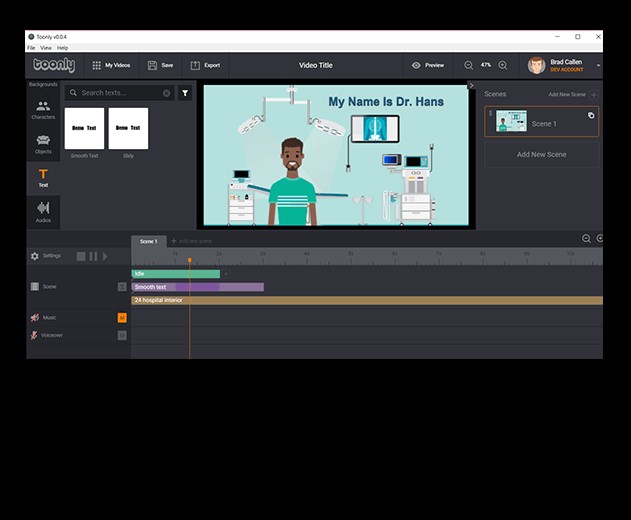Collapse the Scenes panel with the arrow
Screen dimensions: 631x520
tap(471, 86)
